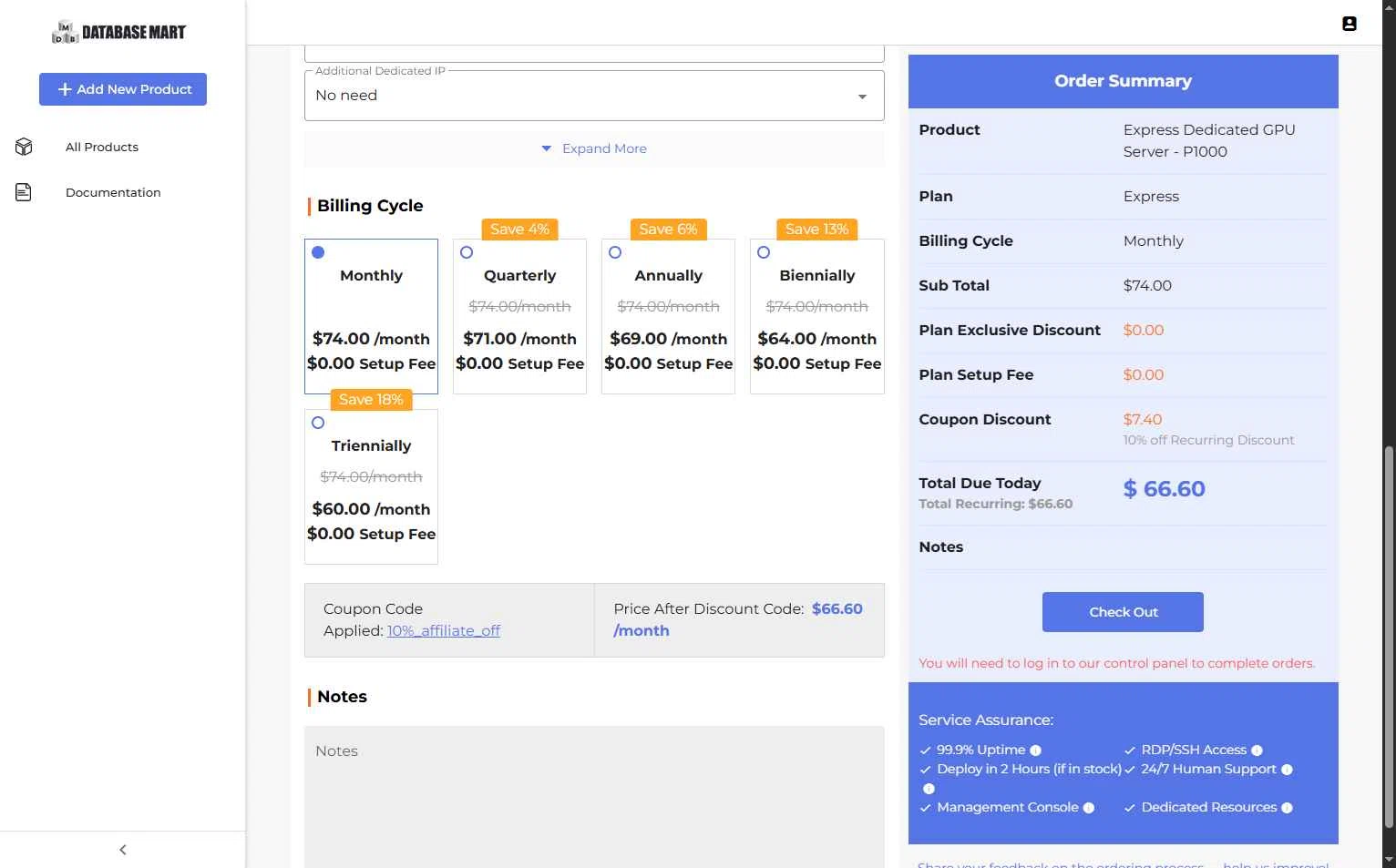
Task: Open Documentation menu item
Action: pyautogui.click(x=113, y=192)
